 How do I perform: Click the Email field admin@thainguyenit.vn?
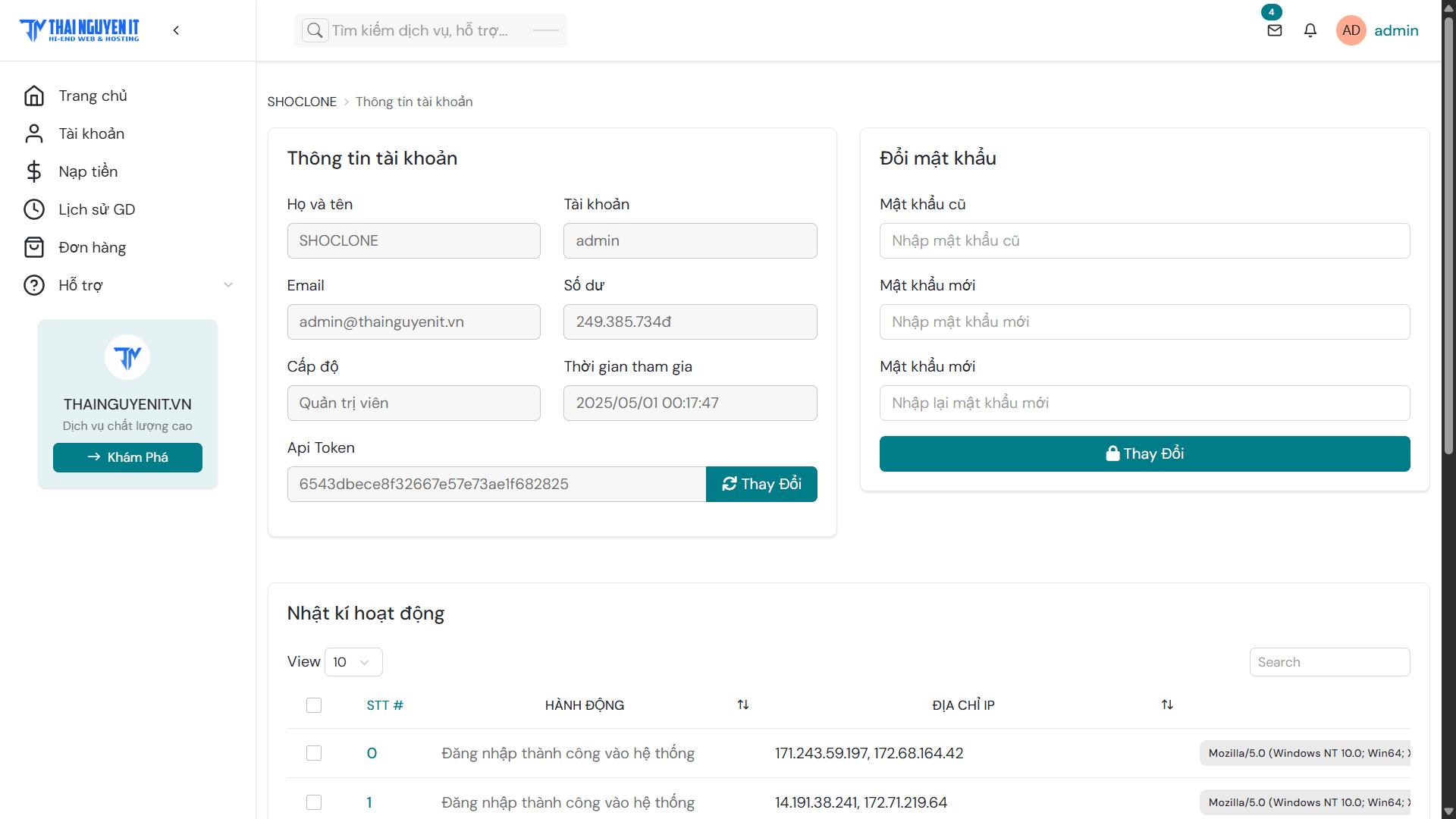(413, 322)
